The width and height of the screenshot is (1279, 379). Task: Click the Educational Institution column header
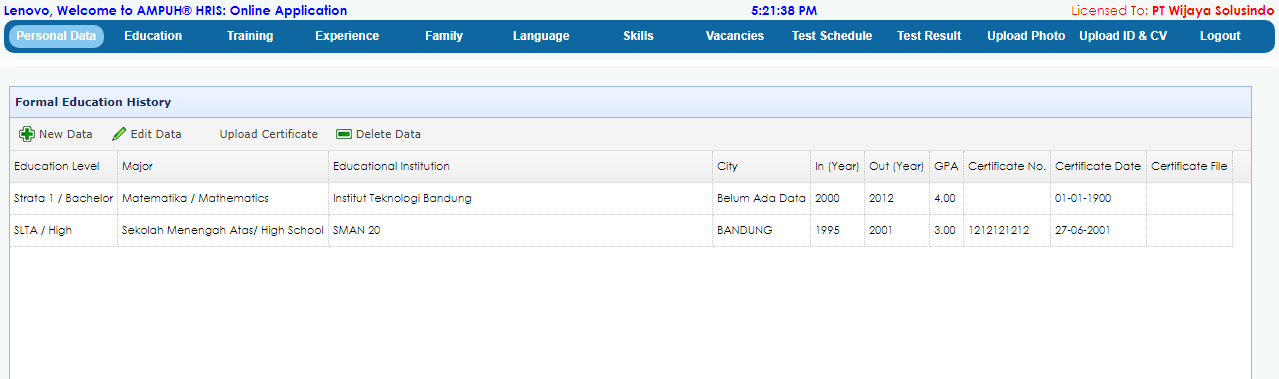pyautogui.click(x=521, y=166)
